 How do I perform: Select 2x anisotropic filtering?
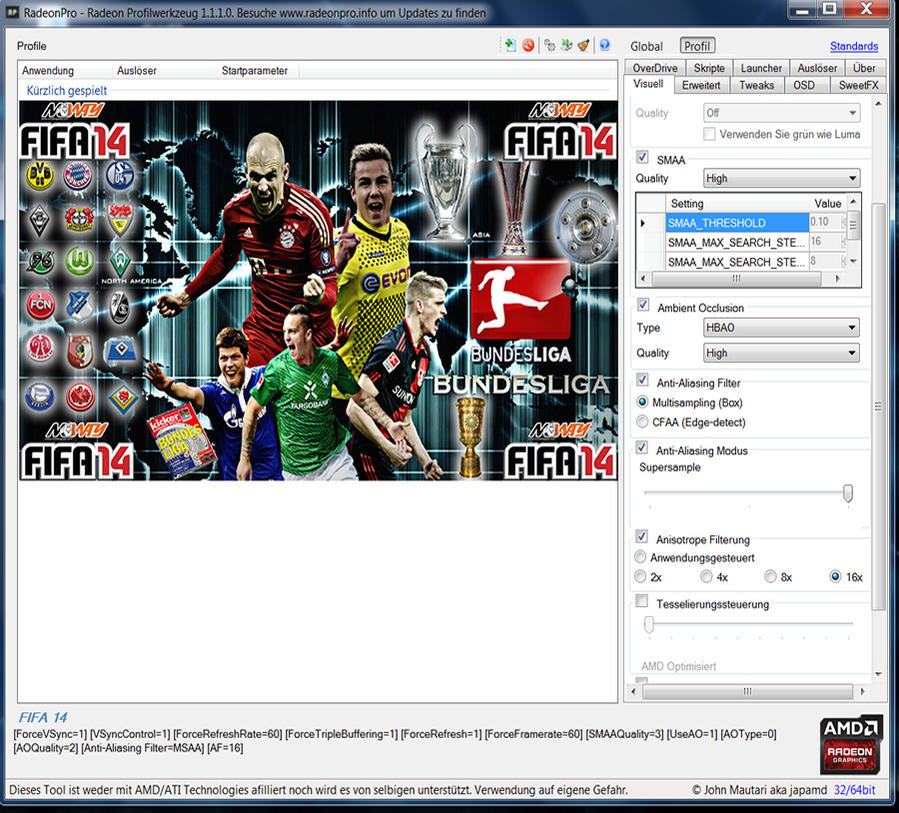(640, 576)
